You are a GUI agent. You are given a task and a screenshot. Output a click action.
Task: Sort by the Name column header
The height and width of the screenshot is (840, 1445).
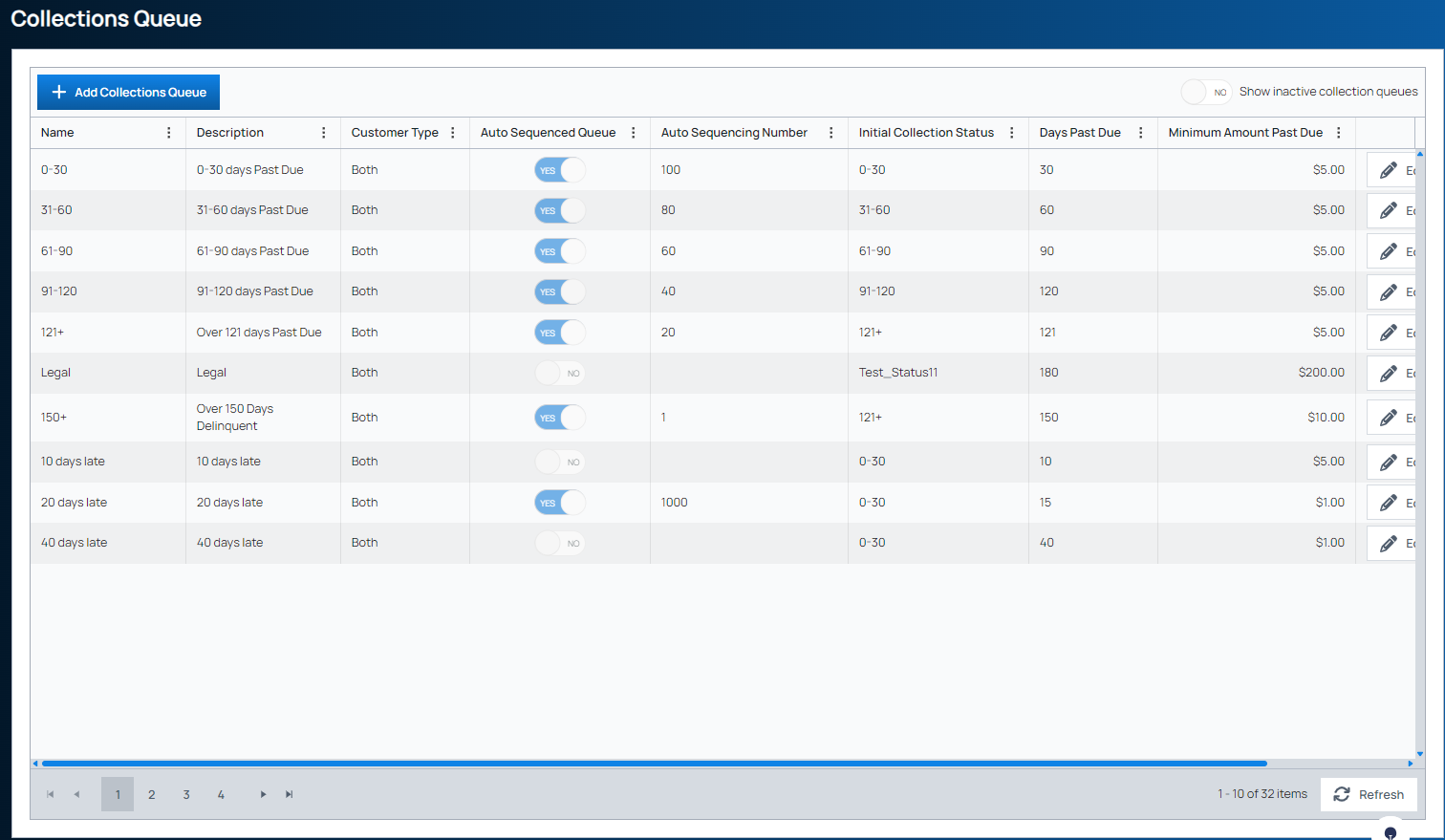click(57, 133)
